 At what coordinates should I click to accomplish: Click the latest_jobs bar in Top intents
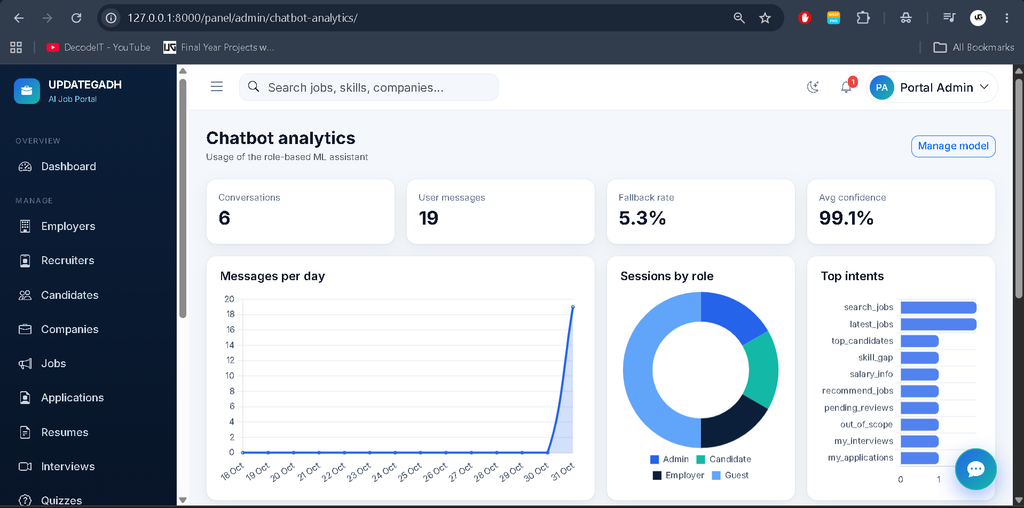click(x=938, y=325)
